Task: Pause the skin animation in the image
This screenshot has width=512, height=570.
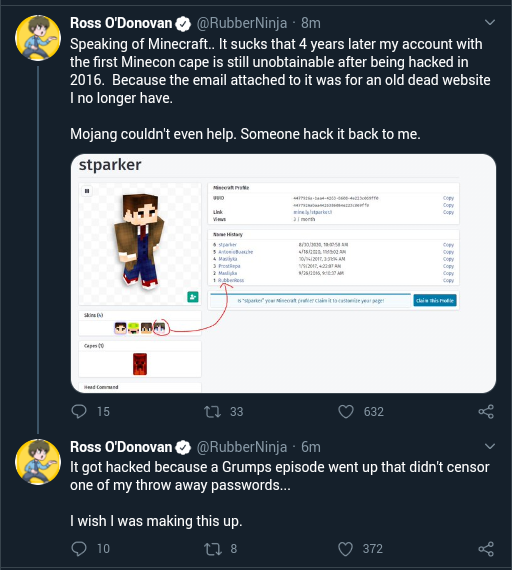Action: pyautogui.click(x=87, y=191)
